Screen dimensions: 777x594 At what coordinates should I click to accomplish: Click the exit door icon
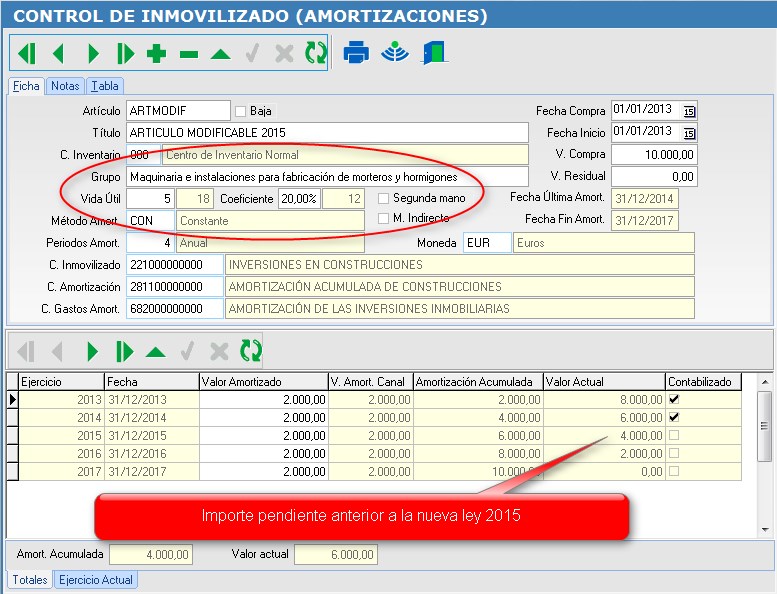(434, 54)
